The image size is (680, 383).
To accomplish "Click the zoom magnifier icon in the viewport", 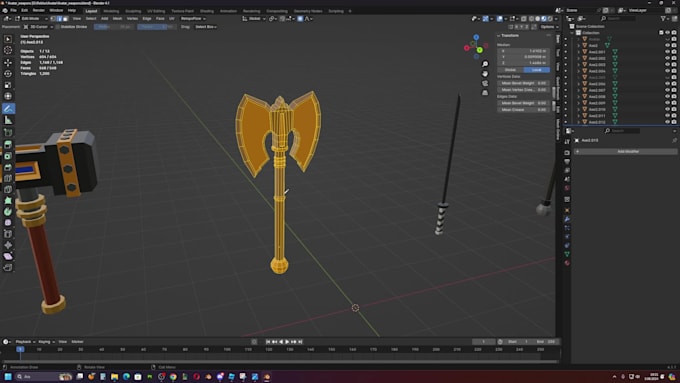I will click(x=485, y=64).
